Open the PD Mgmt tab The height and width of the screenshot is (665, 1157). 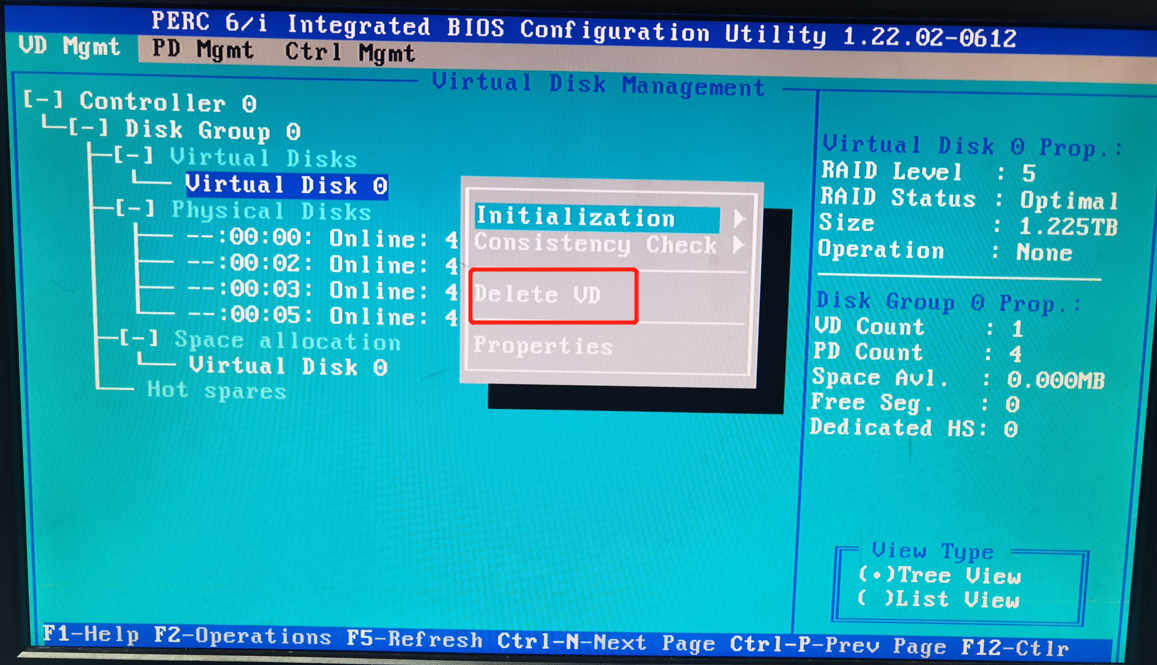(x=203, y=50)
